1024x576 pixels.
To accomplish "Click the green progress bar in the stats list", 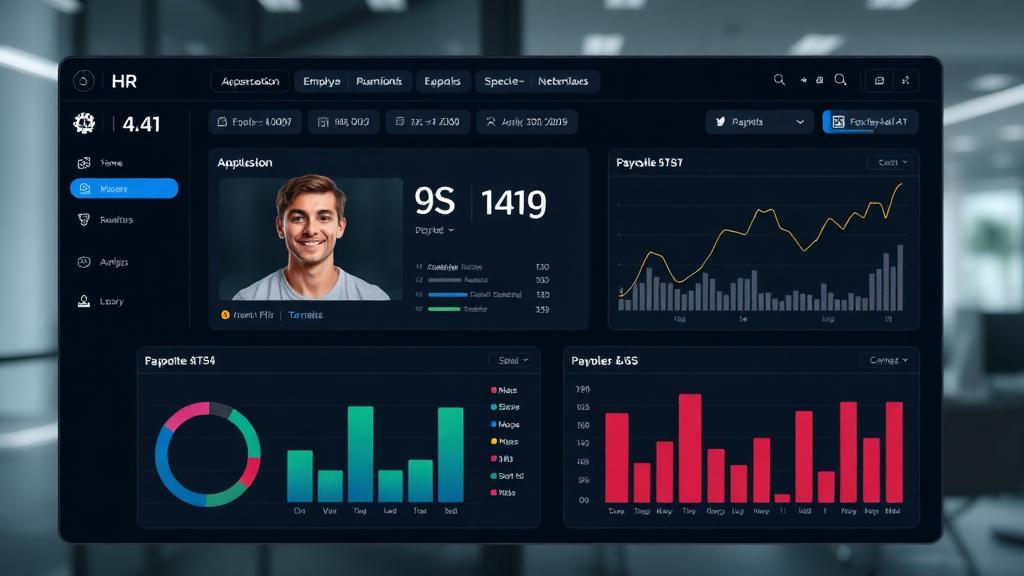I will point(444,309).
